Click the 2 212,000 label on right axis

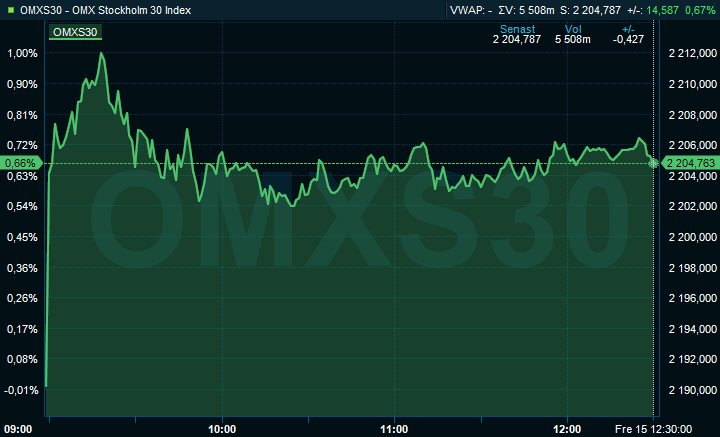click(x=692, y=53)
